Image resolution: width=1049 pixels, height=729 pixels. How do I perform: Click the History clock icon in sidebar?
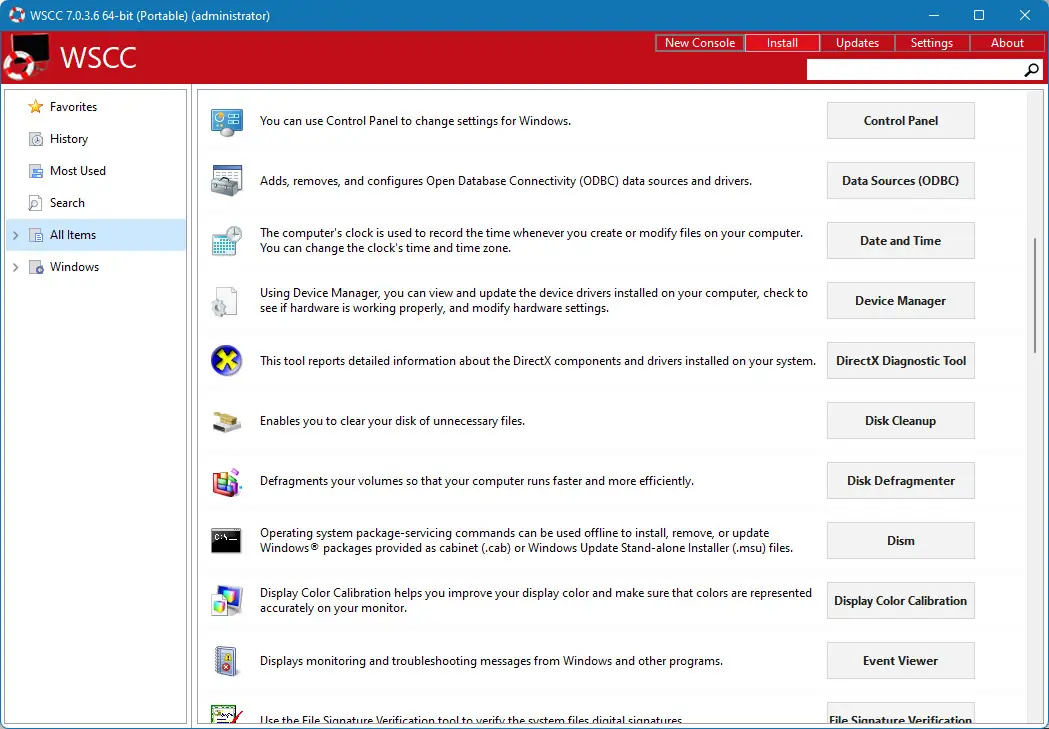(35, 138)
